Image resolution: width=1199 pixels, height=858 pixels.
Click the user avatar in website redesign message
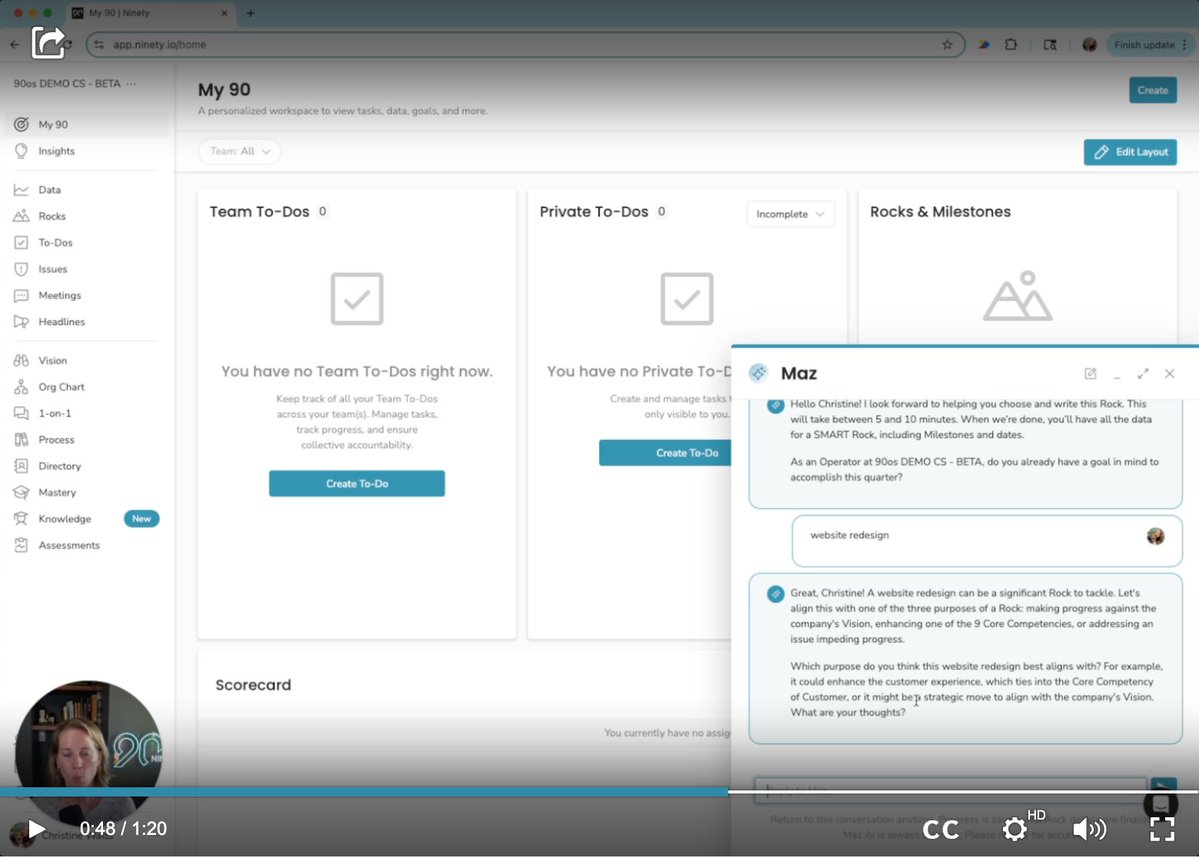1155,536
